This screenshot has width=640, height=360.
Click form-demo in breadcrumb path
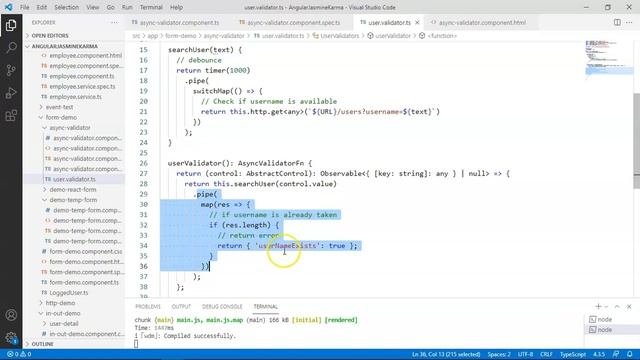(180, 36)
